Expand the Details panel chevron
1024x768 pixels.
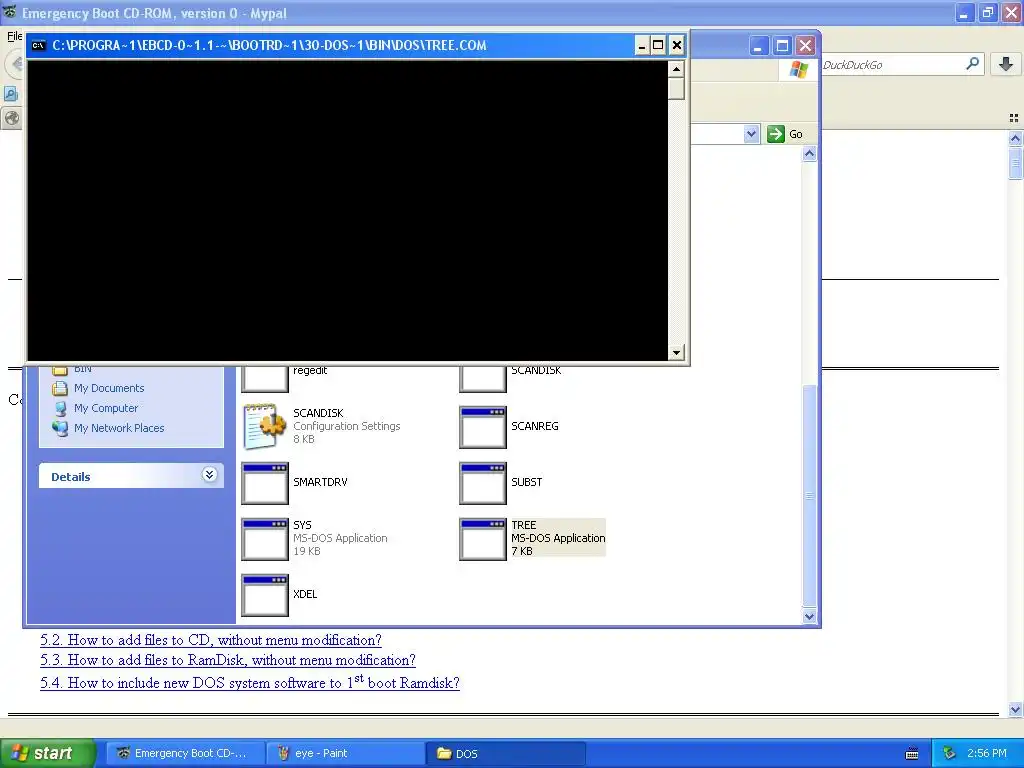point(209,475)
